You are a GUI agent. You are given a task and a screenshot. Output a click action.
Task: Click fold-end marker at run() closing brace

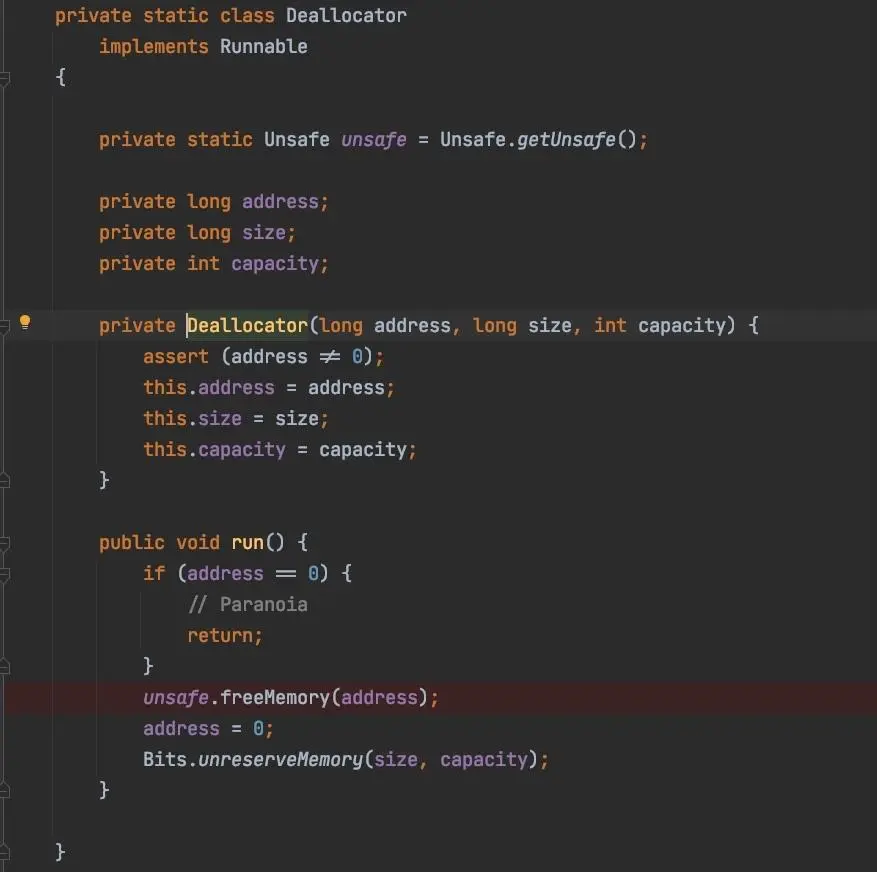(4, 790)
